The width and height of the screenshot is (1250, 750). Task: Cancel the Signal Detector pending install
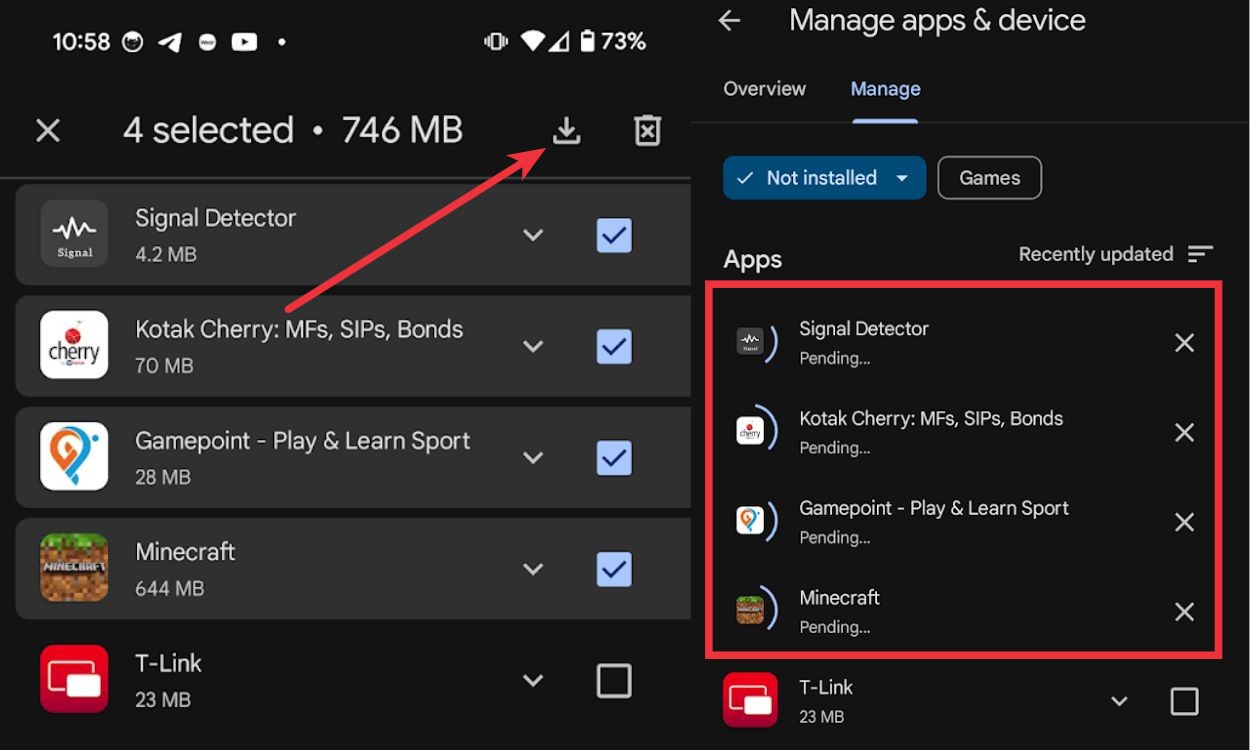point(1184,342)
